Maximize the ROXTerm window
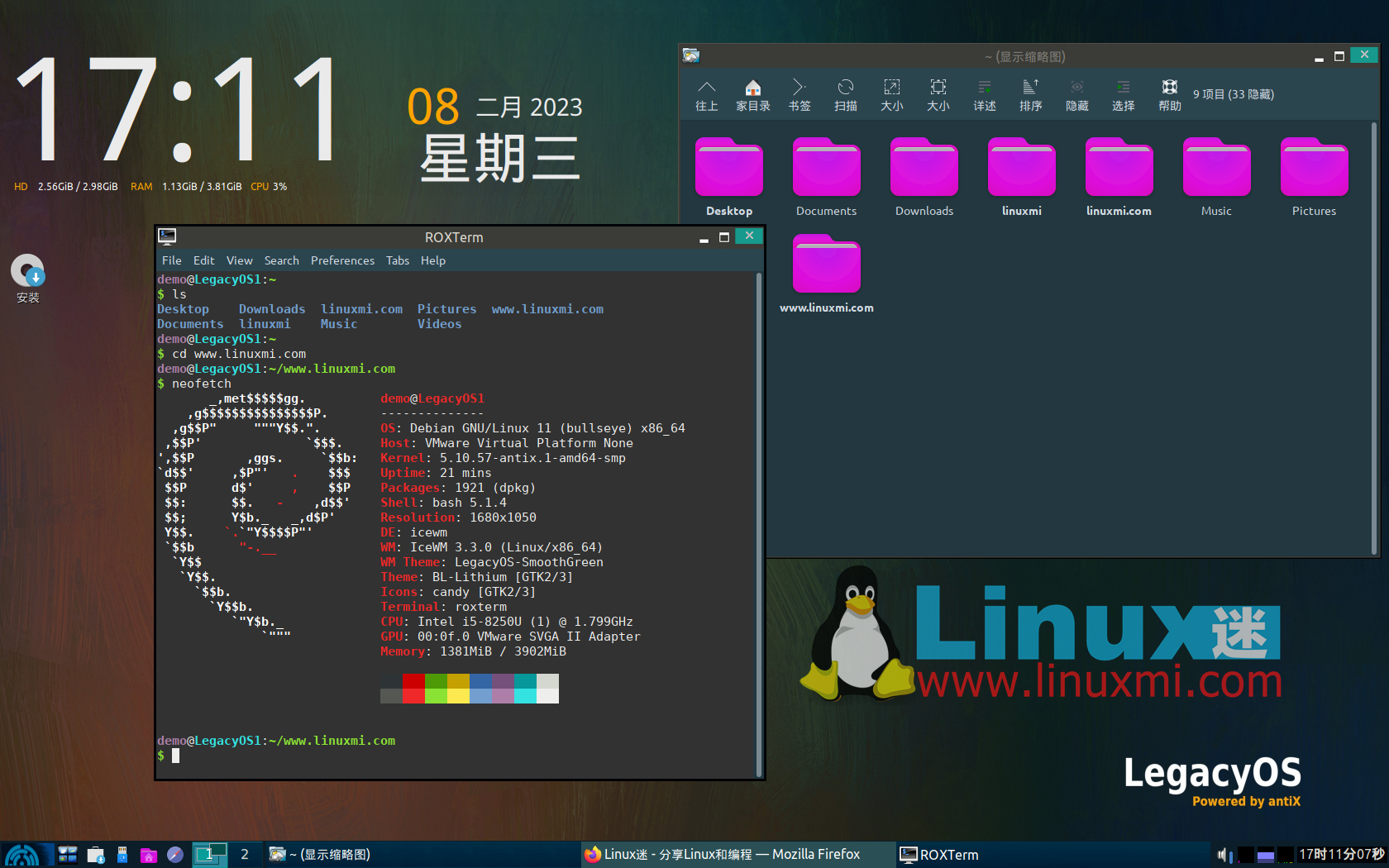Image resolution: width=1389 pixels, height=868 pixels. [724, 237]
